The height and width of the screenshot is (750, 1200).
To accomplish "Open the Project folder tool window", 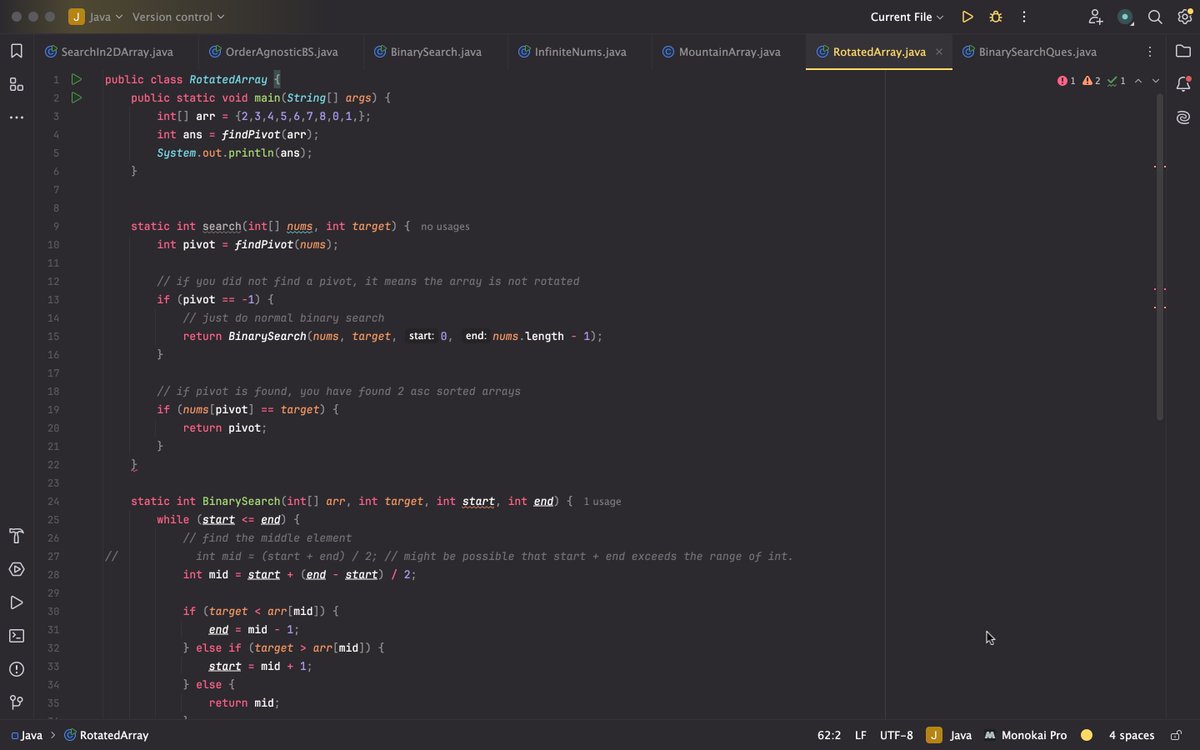I will pyautogui.click(x=1183, y=51).
